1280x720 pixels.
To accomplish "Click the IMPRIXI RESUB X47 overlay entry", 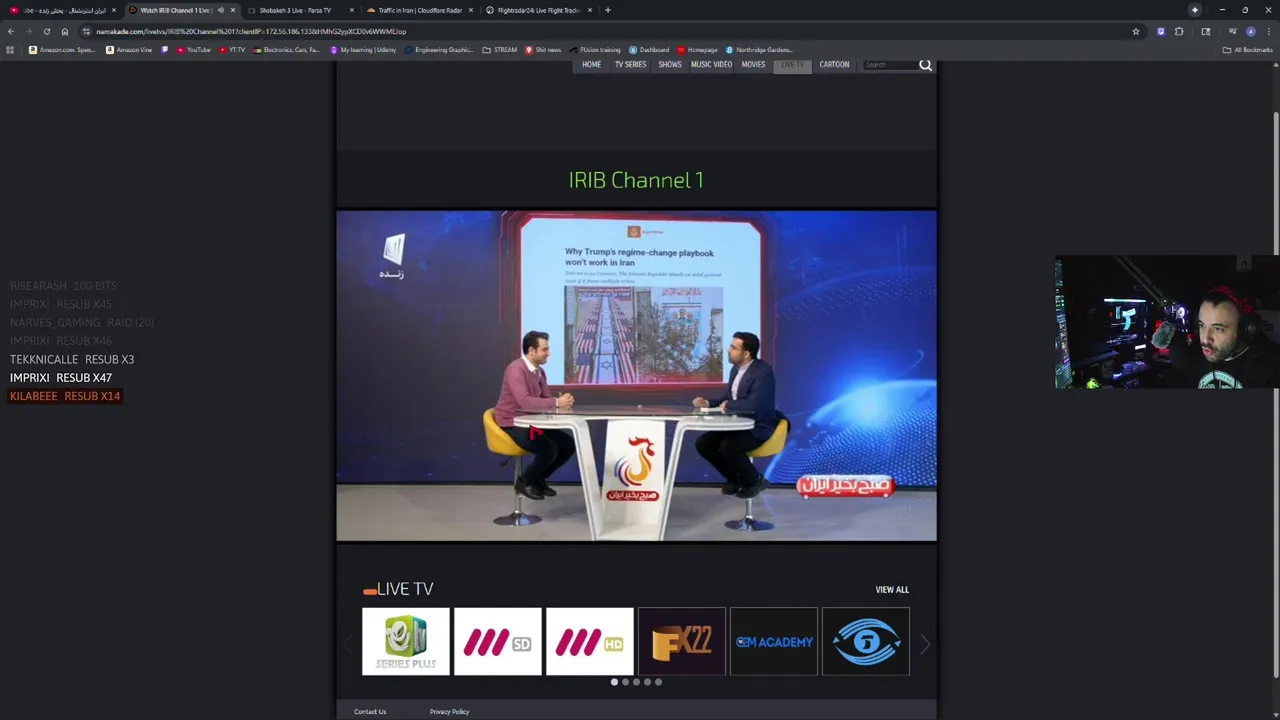I will click(x=61, y=378).
